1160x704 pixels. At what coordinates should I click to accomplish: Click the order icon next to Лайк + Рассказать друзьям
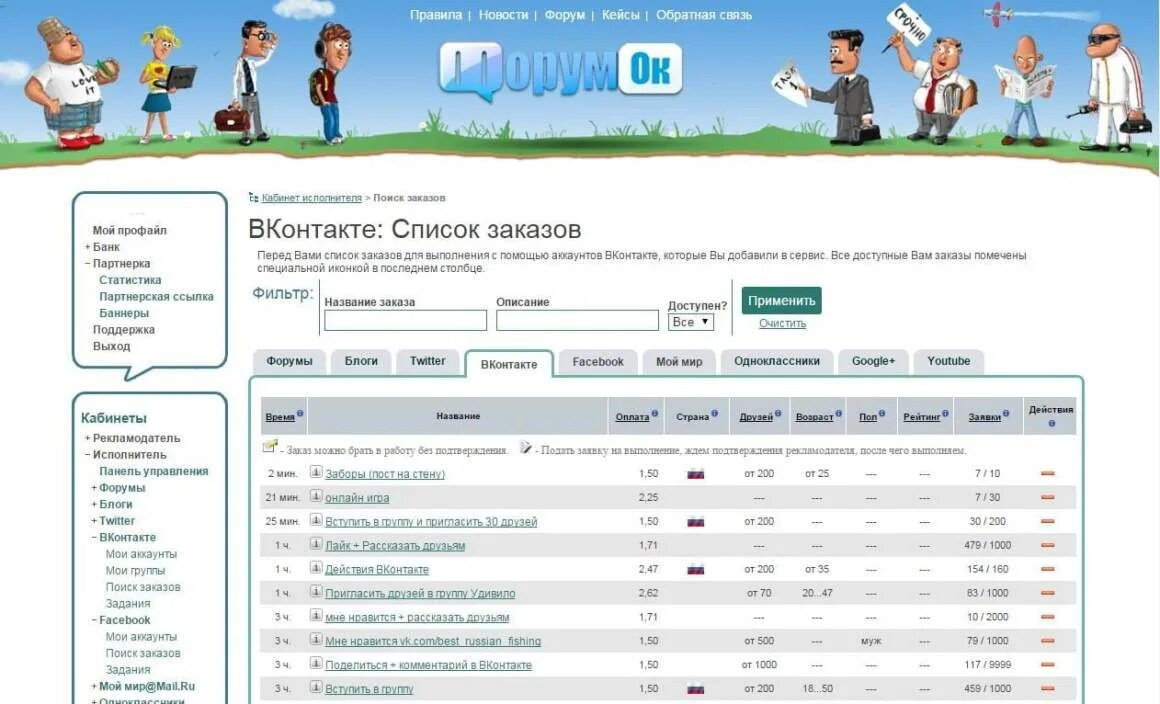(316, 544)
